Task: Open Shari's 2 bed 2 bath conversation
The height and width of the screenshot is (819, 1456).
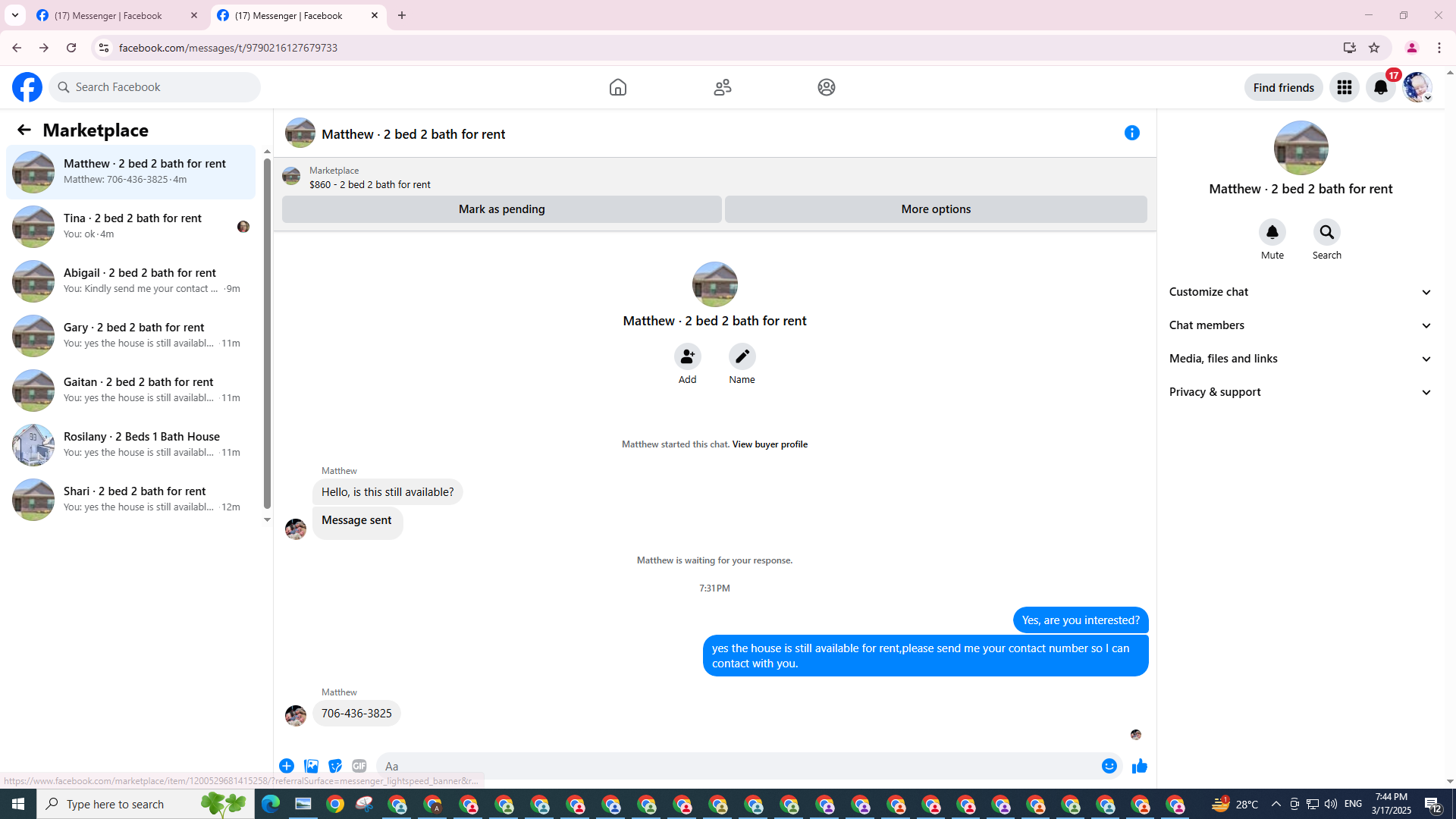Action: click(x=131, y=499)
